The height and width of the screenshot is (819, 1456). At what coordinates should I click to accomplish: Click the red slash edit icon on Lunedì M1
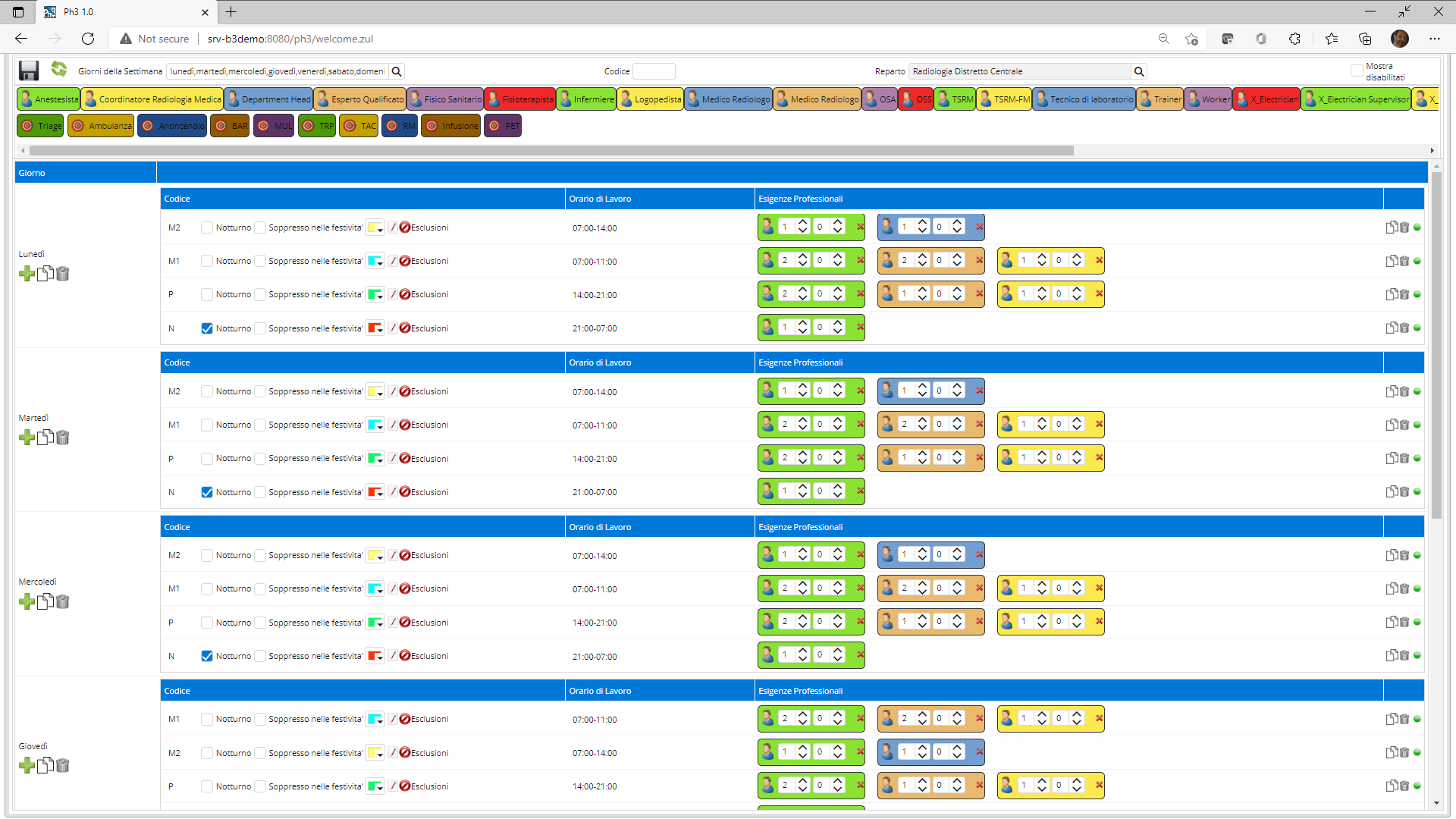tap(393, 261)
